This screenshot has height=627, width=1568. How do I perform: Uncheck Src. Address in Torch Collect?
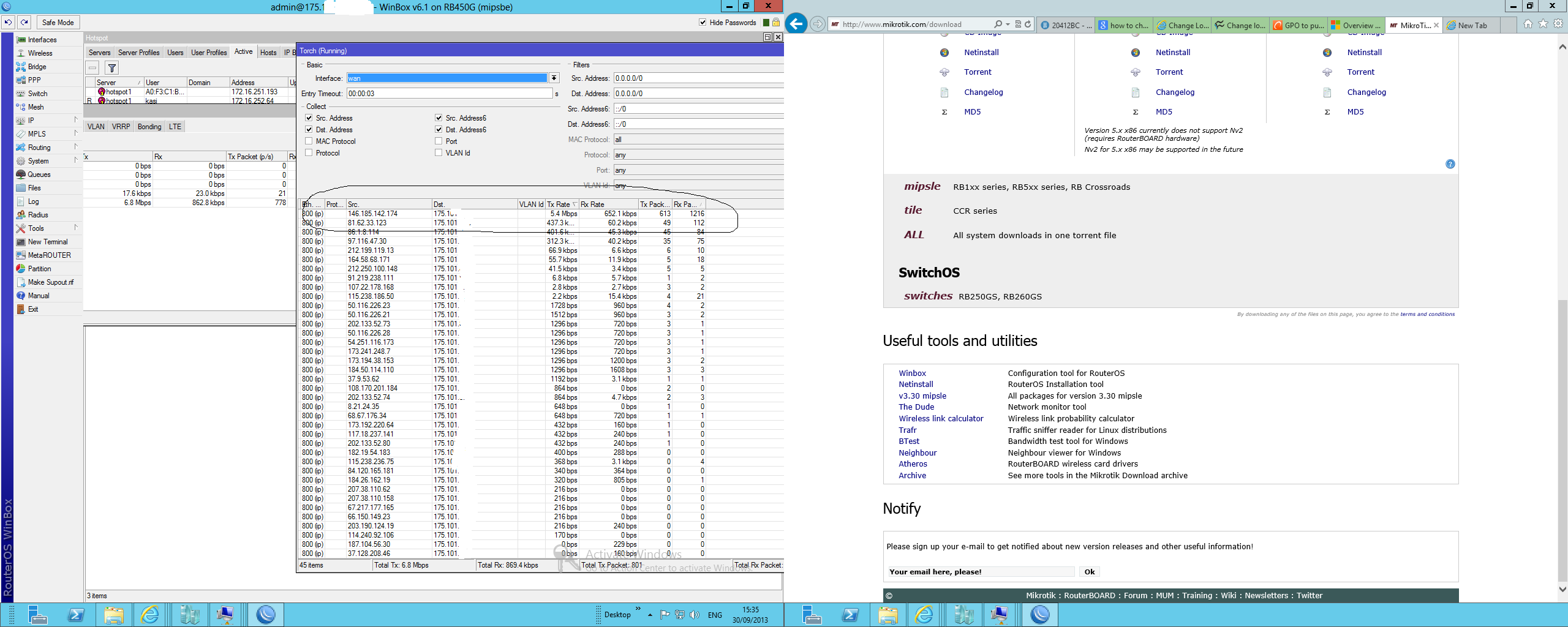click(x=309, y=118)
